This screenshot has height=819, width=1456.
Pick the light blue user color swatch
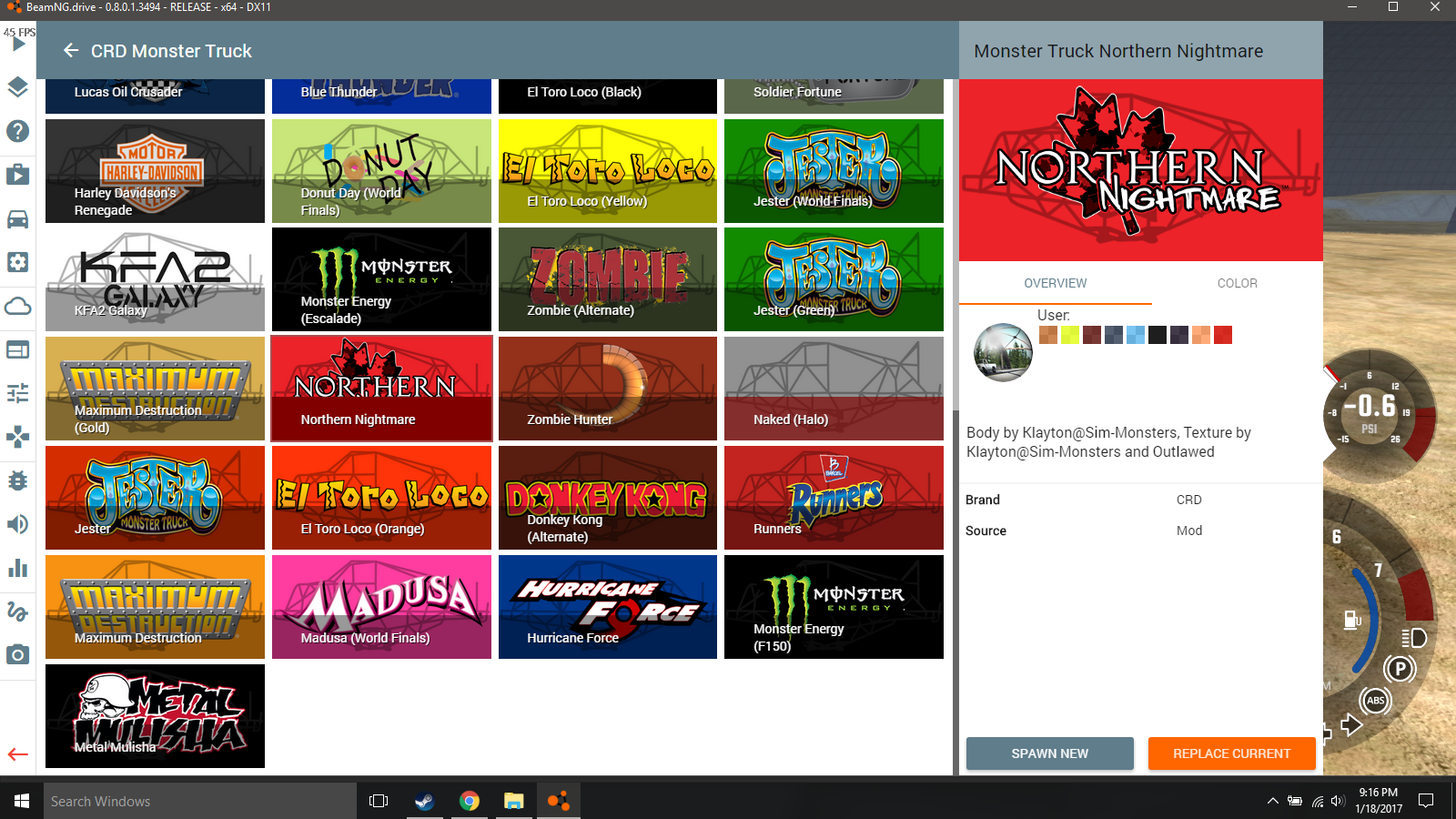(1136, 335)
